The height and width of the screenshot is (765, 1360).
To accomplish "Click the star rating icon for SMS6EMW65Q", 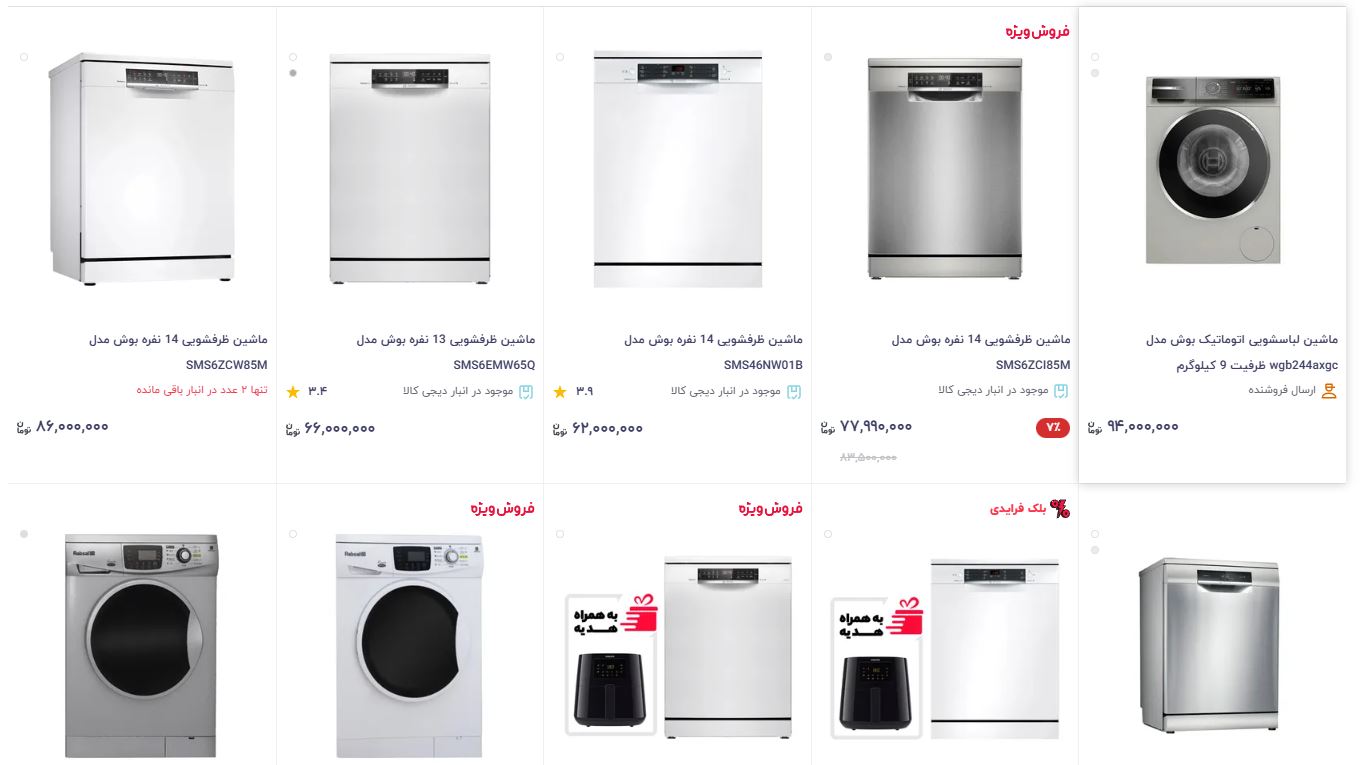I will click(x=293, y=392).
